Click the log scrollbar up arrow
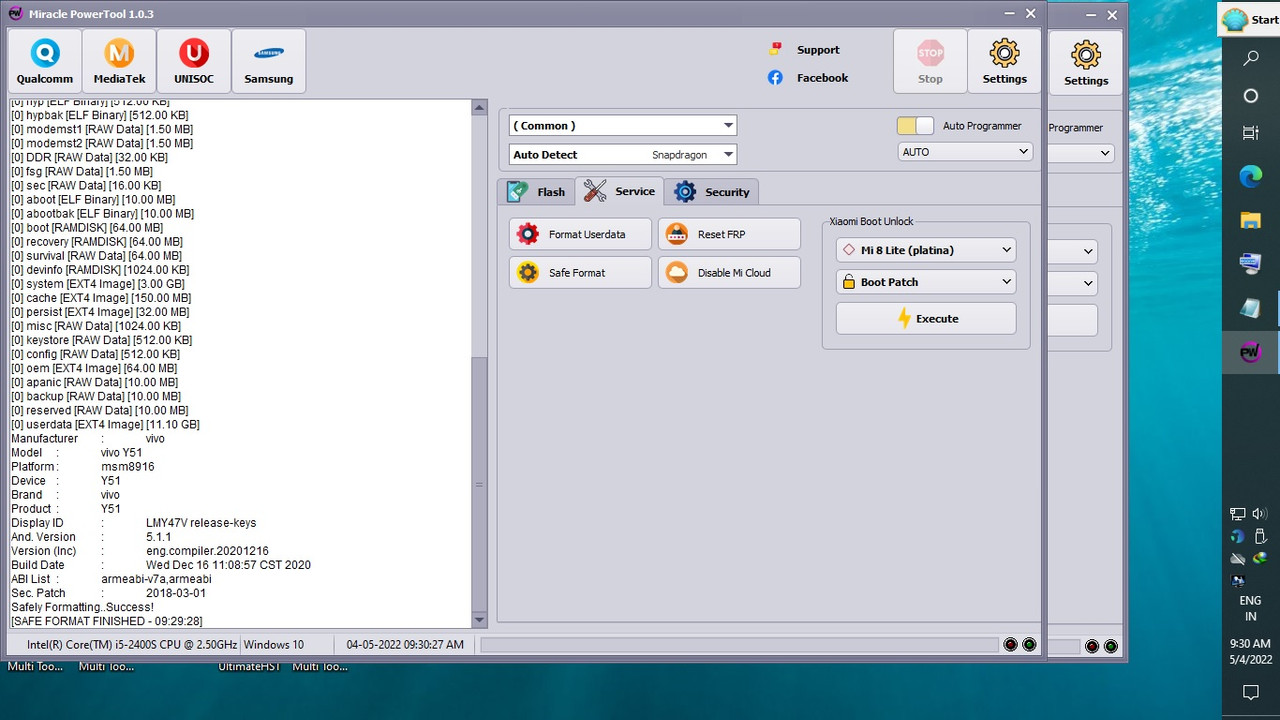Screen dimensions: 1280x720 pyautogui.click(x=479, y=107)
